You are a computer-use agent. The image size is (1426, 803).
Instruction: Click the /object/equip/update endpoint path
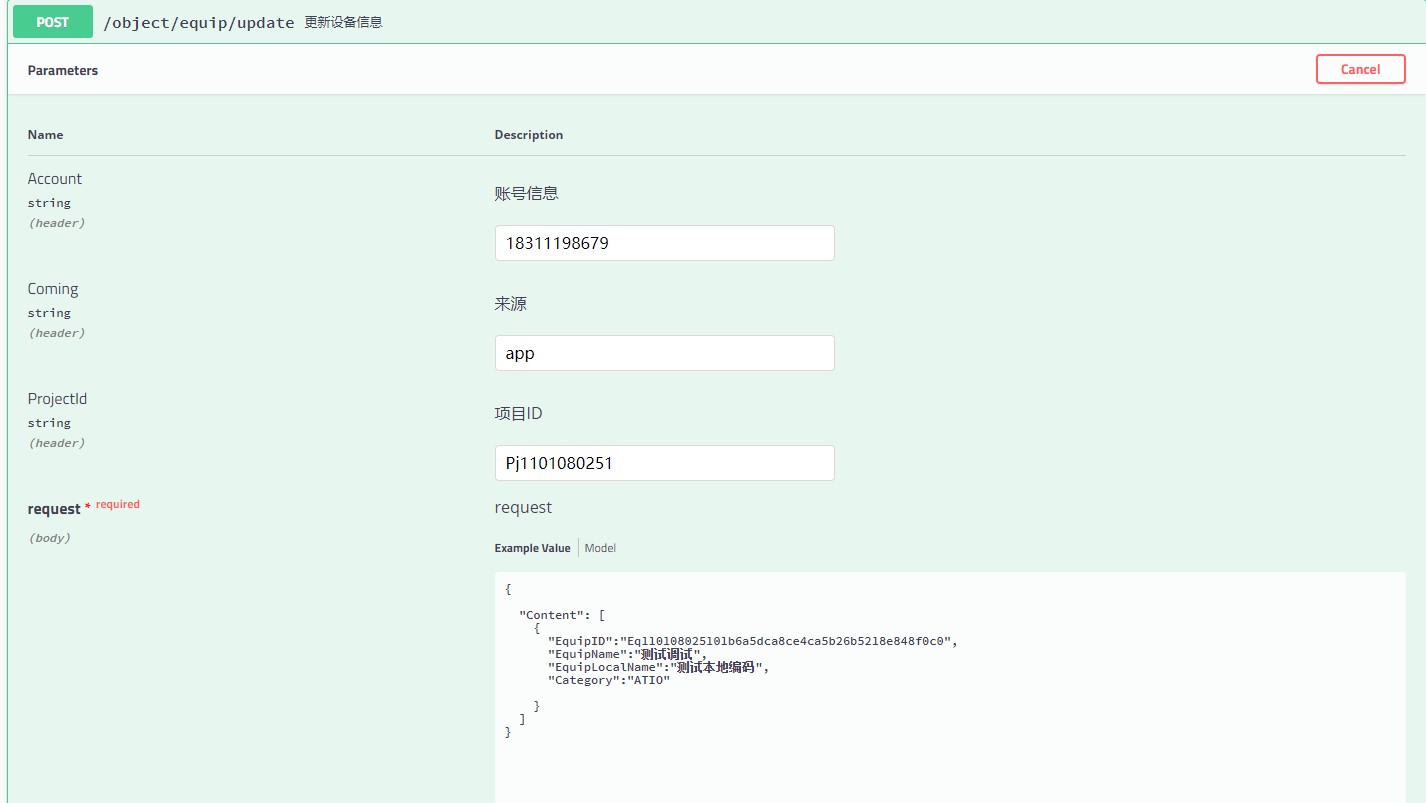click(x=199, y=22)
